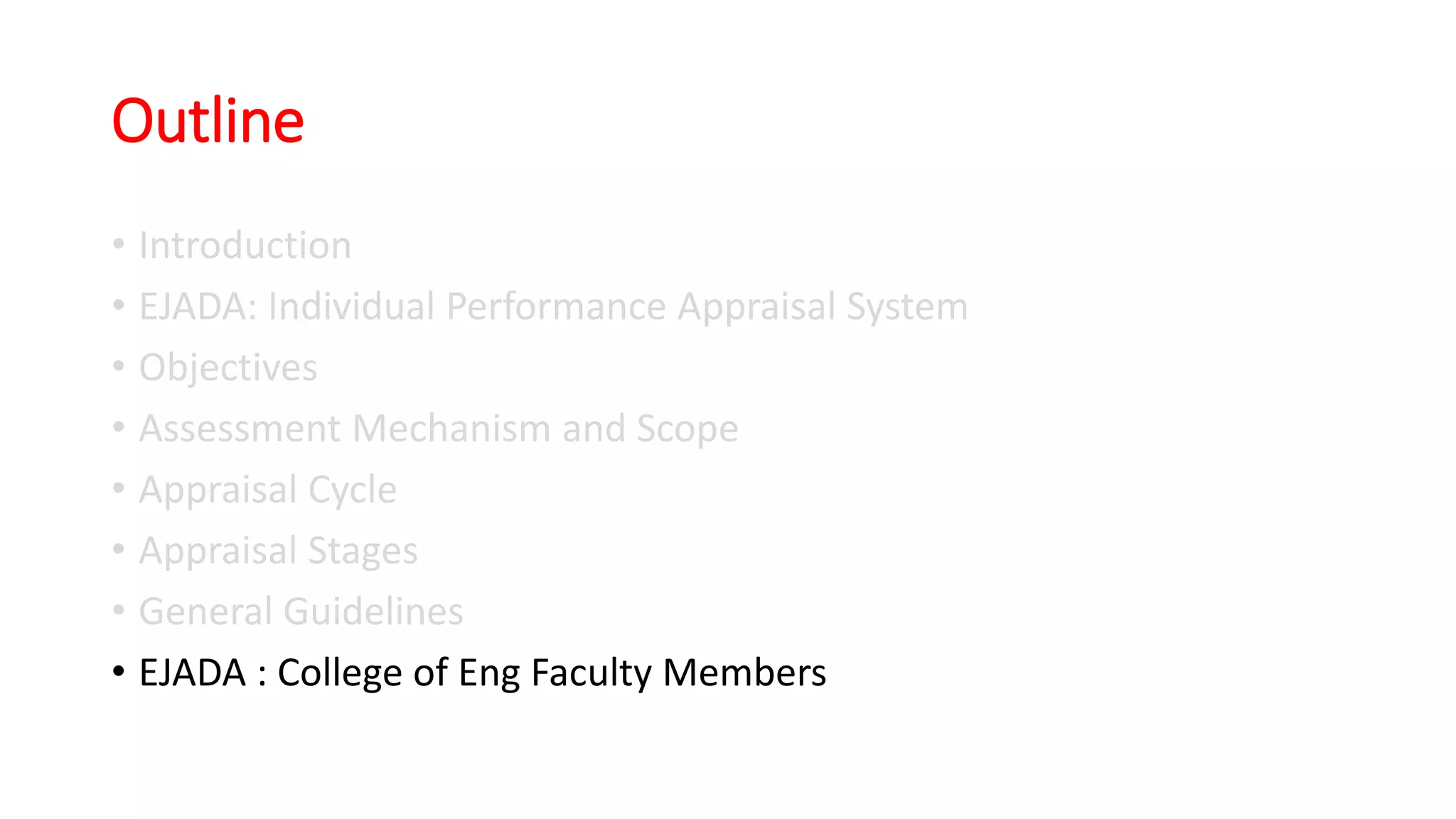
Task: Click the bullet dot before Assessment Mechanism
Action: [x=119, y=427]
